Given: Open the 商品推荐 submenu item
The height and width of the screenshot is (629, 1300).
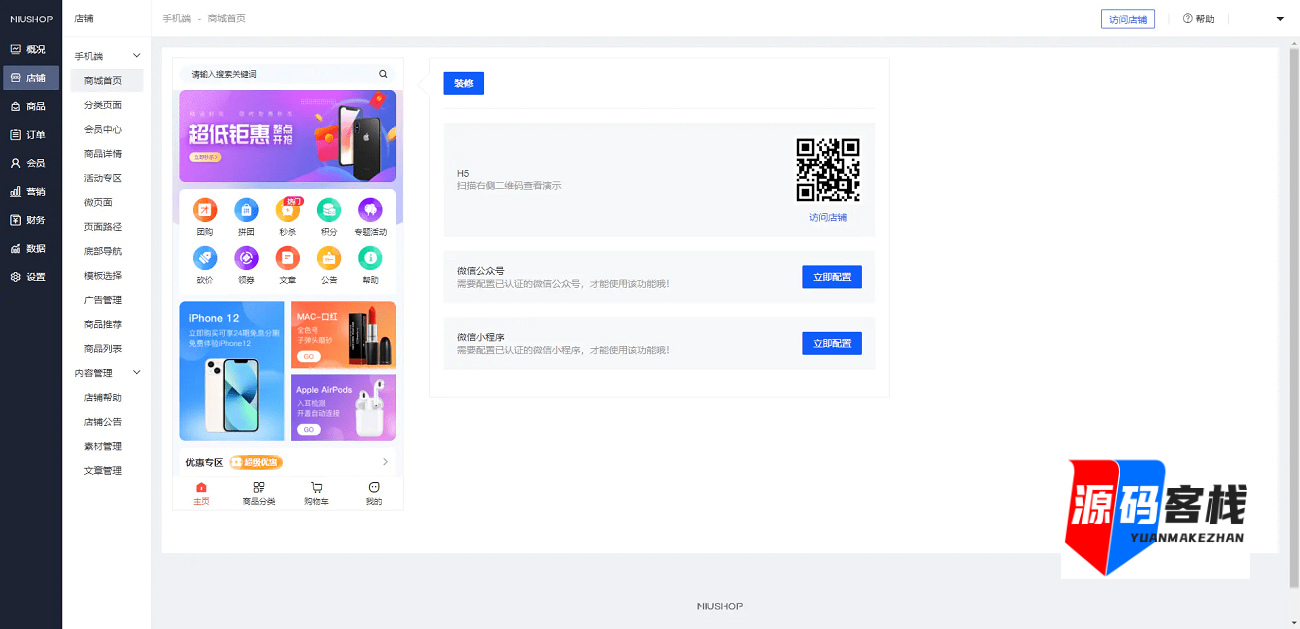Looking at the screenshot, I should tap(103, 325).
